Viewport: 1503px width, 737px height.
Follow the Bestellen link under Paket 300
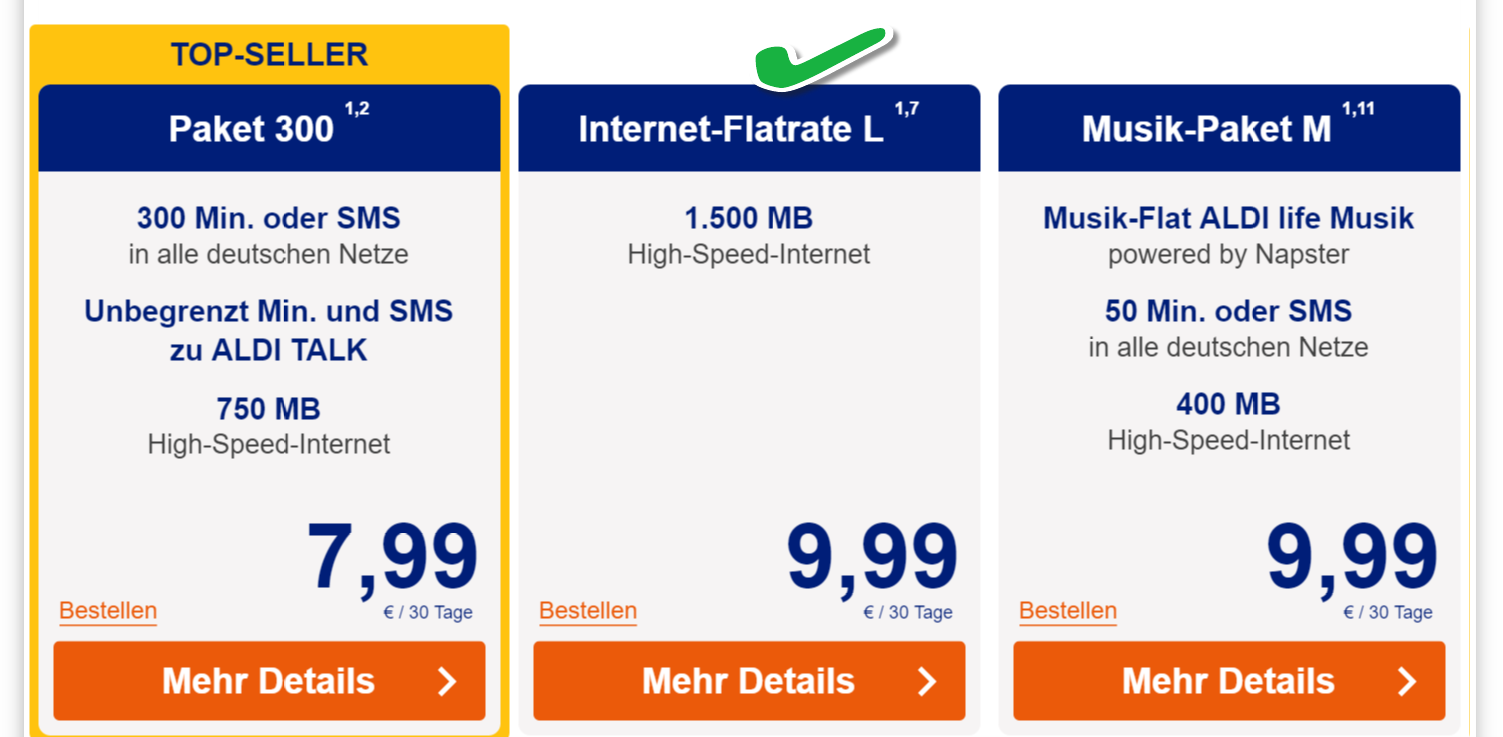pyautogui.click(x=108, y=611)
